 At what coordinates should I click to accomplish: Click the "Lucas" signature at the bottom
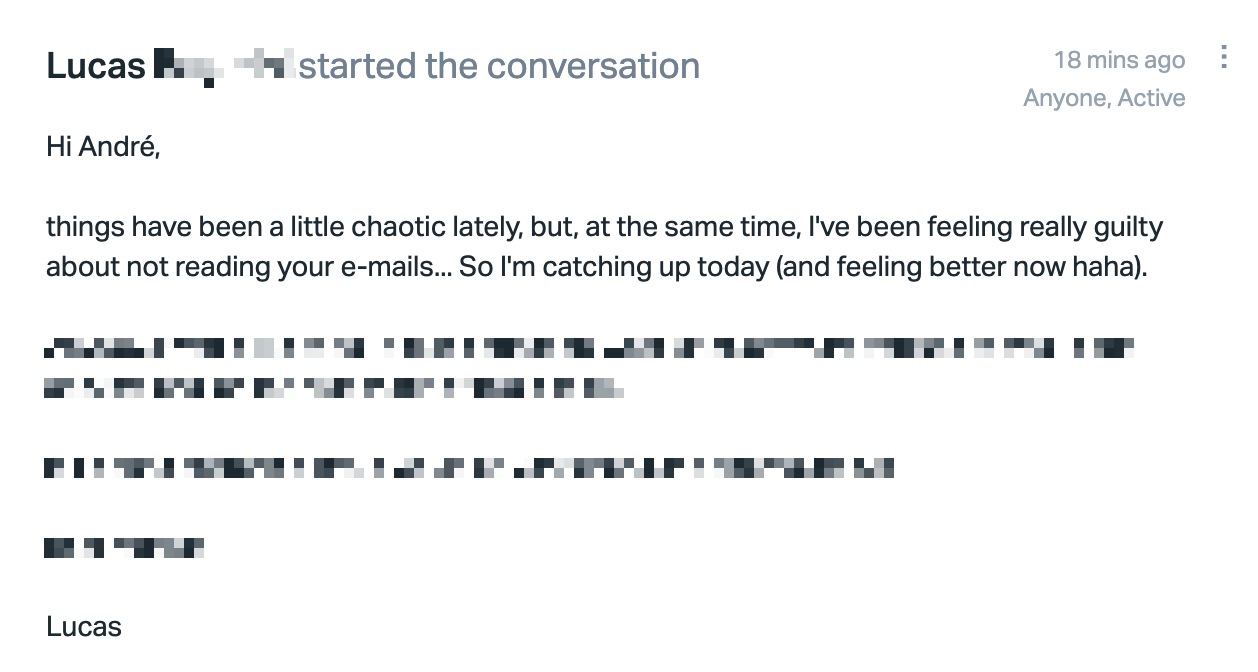pyautogui.click(x=84, y=627)
